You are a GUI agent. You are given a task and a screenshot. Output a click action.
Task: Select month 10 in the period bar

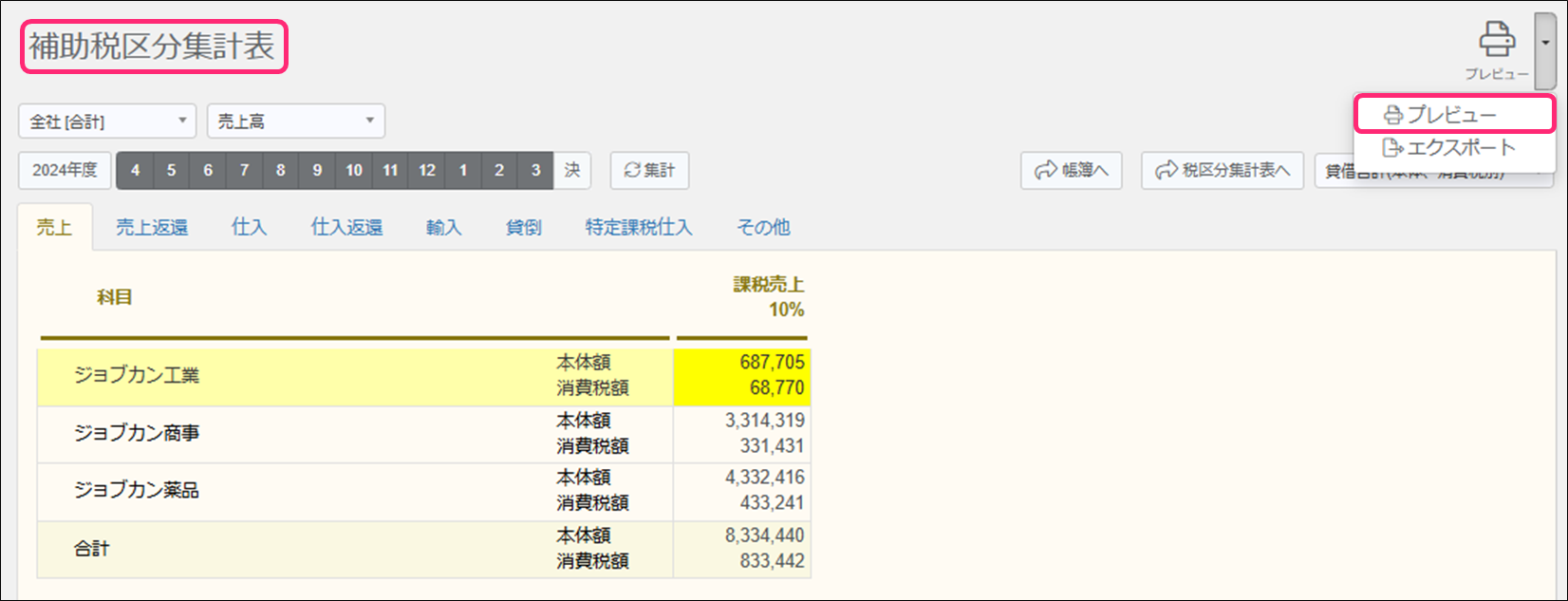pos(354,170)
